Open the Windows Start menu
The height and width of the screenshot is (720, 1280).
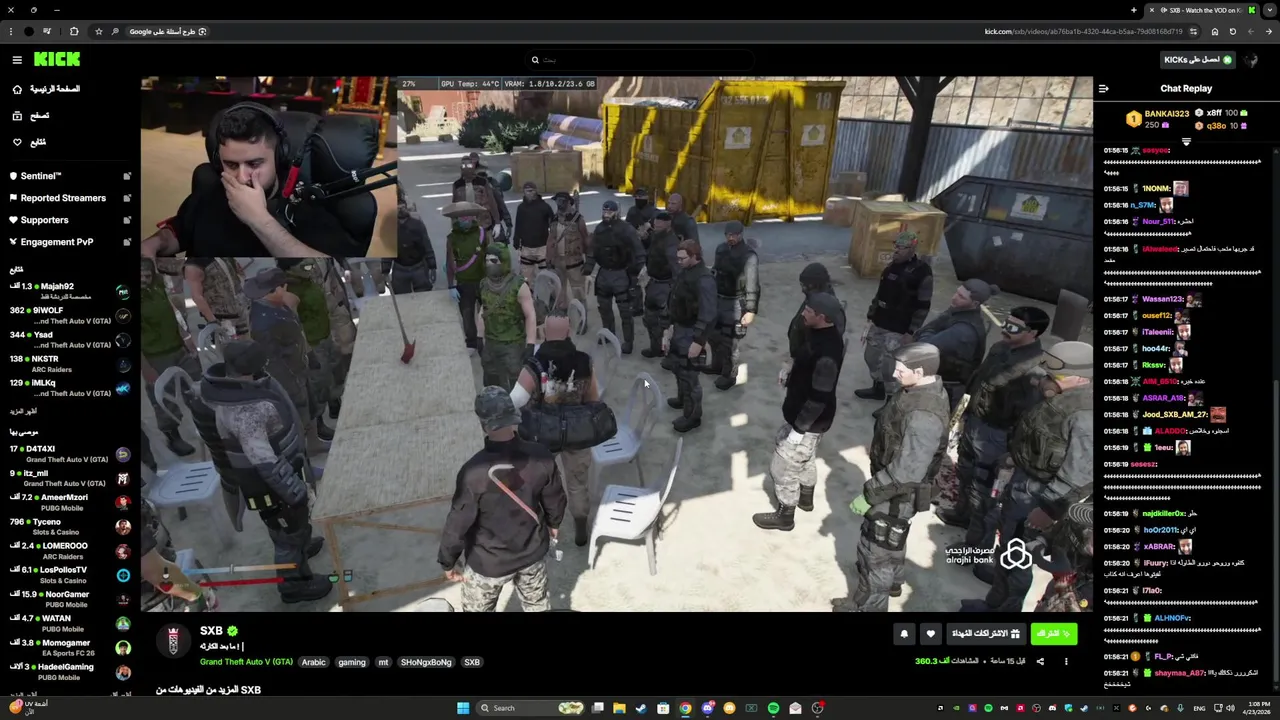click(x=463, y=708)
